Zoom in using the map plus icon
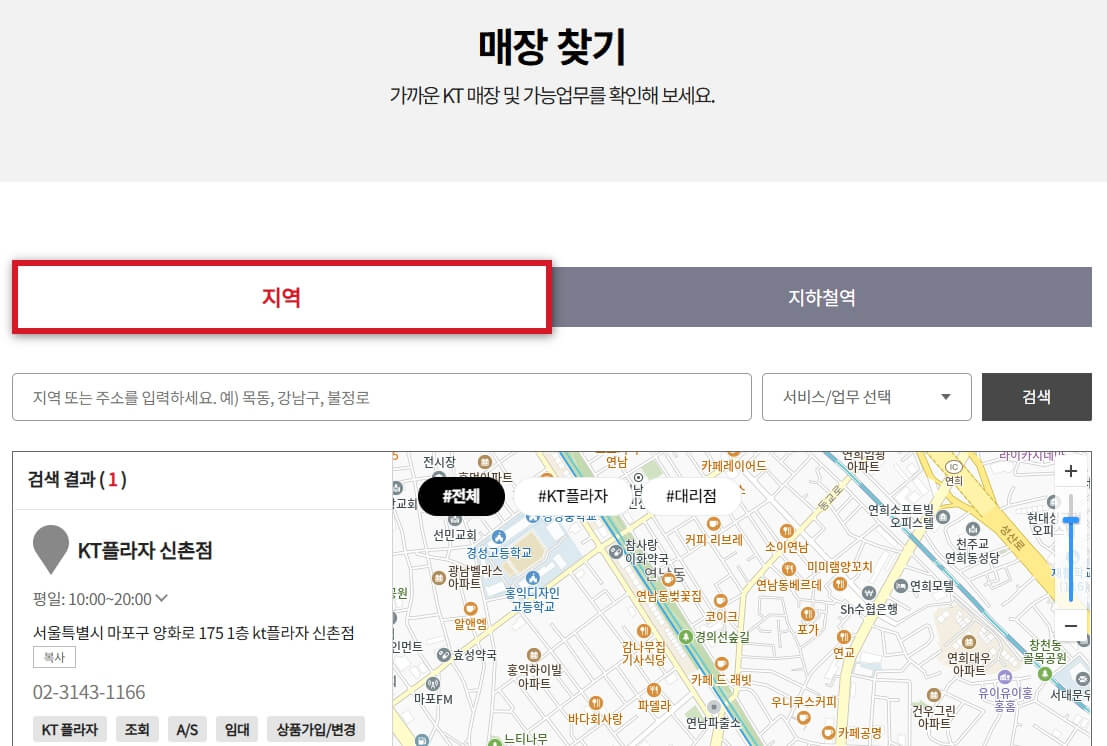The image size is (1107, 746). coord(1070,471)
